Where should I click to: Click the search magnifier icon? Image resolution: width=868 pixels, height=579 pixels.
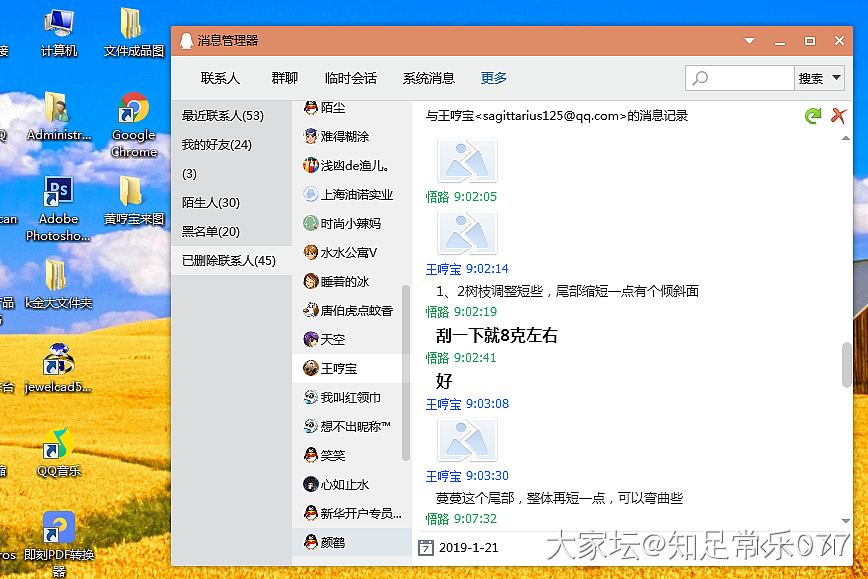(x=700, y=78)
